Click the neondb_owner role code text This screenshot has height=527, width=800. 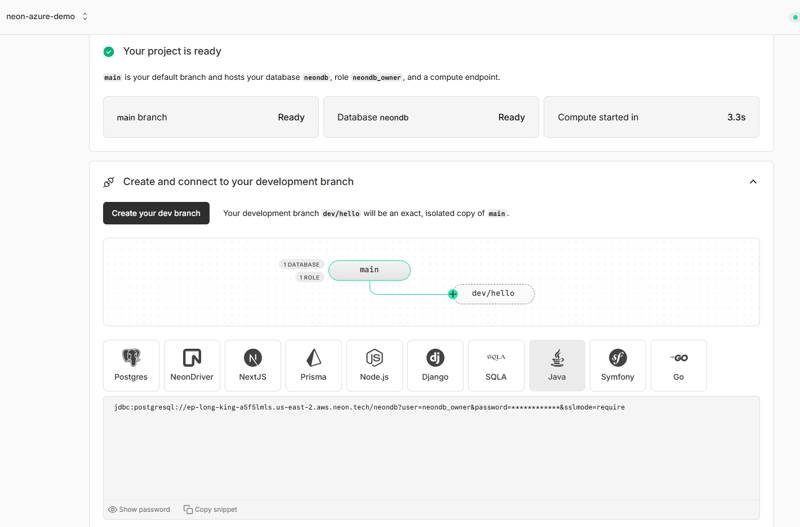[377, 78]
